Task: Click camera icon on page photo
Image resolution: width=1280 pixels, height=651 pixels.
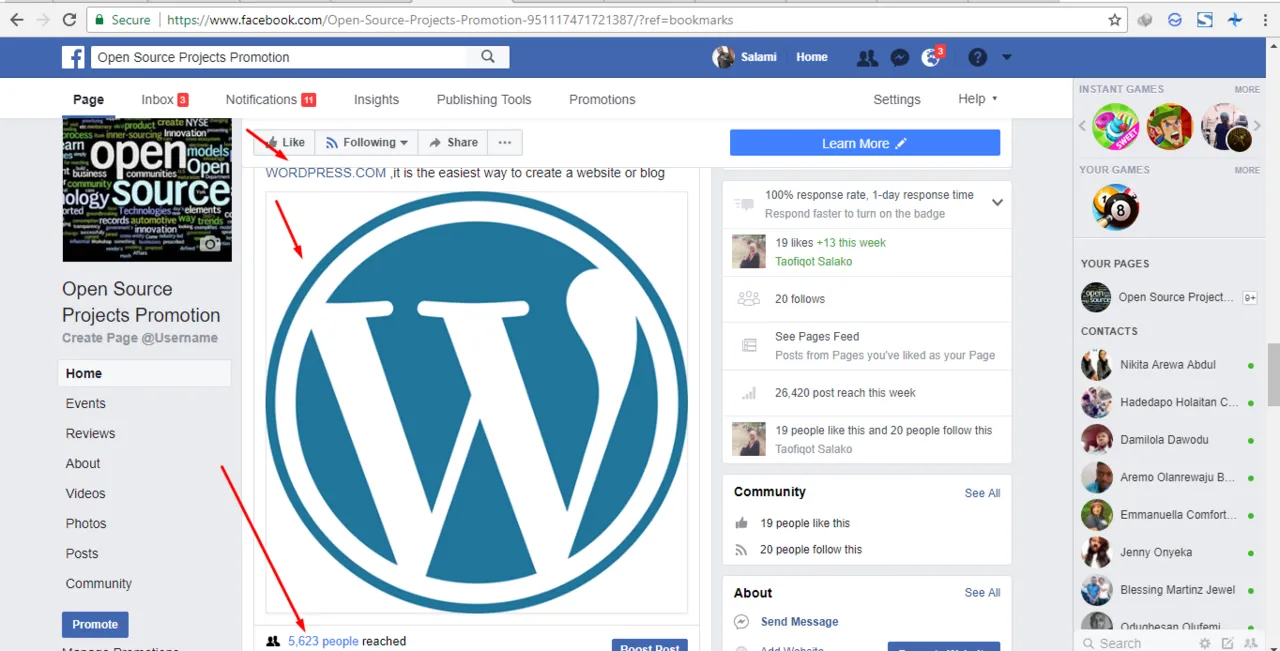Action: 210,244
